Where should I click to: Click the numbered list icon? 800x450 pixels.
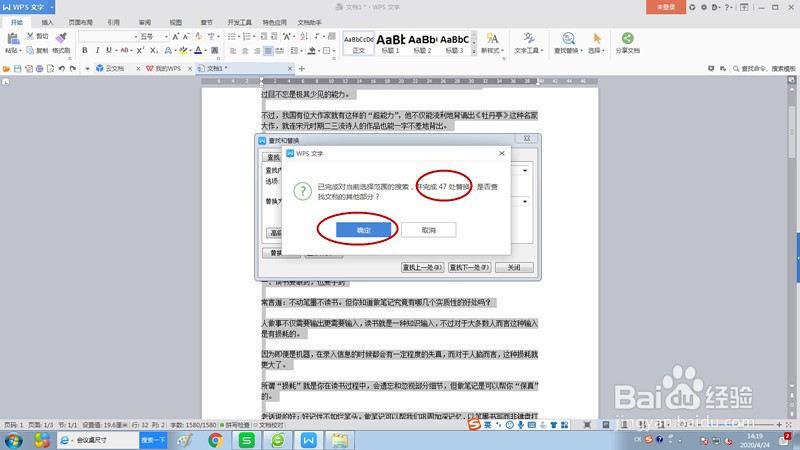point(247,36)
